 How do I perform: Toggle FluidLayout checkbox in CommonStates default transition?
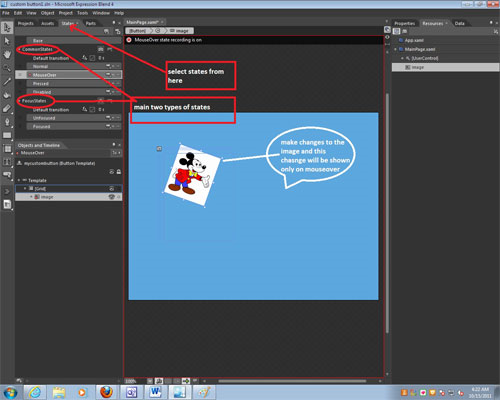tap(92, 58)
